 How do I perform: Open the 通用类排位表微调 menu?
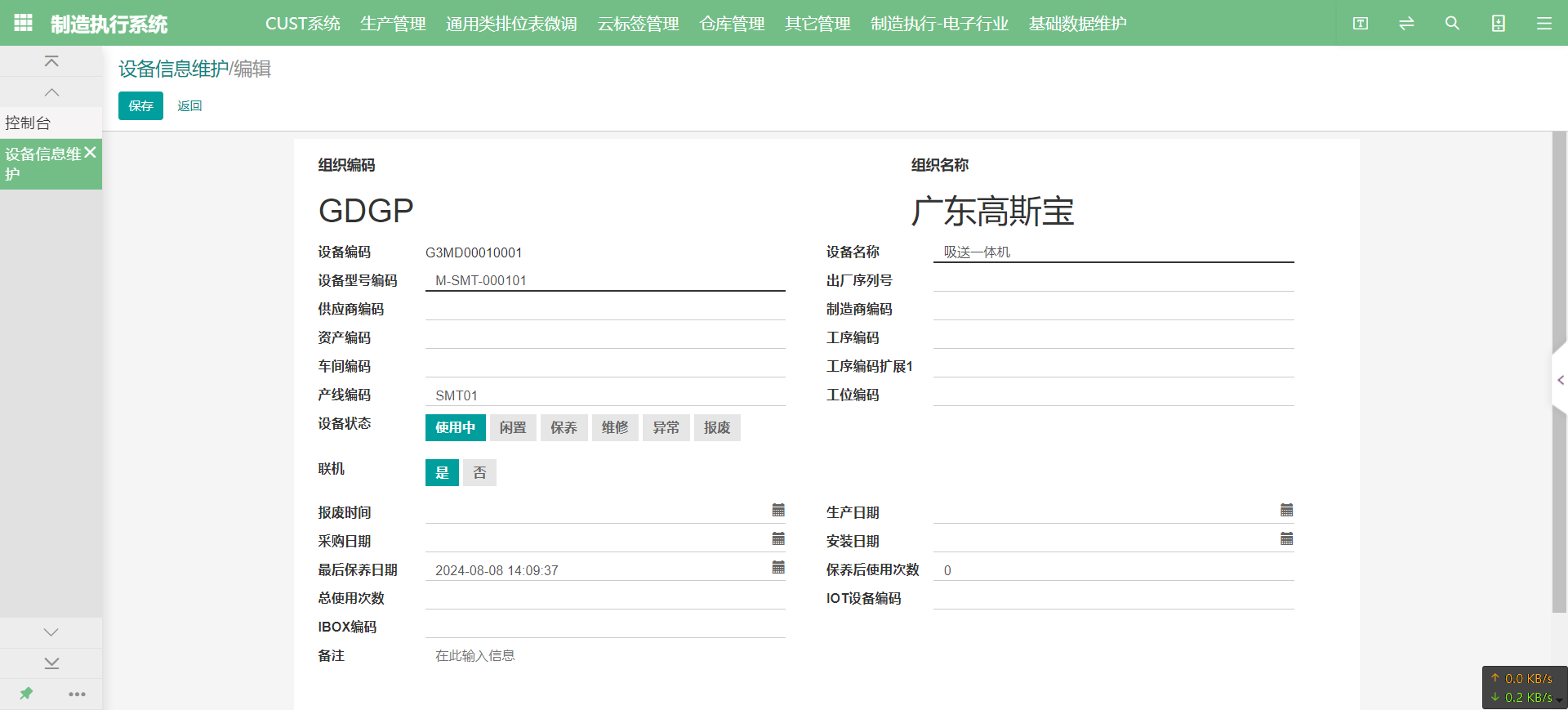pyautogui.click(x=511, y=24)
